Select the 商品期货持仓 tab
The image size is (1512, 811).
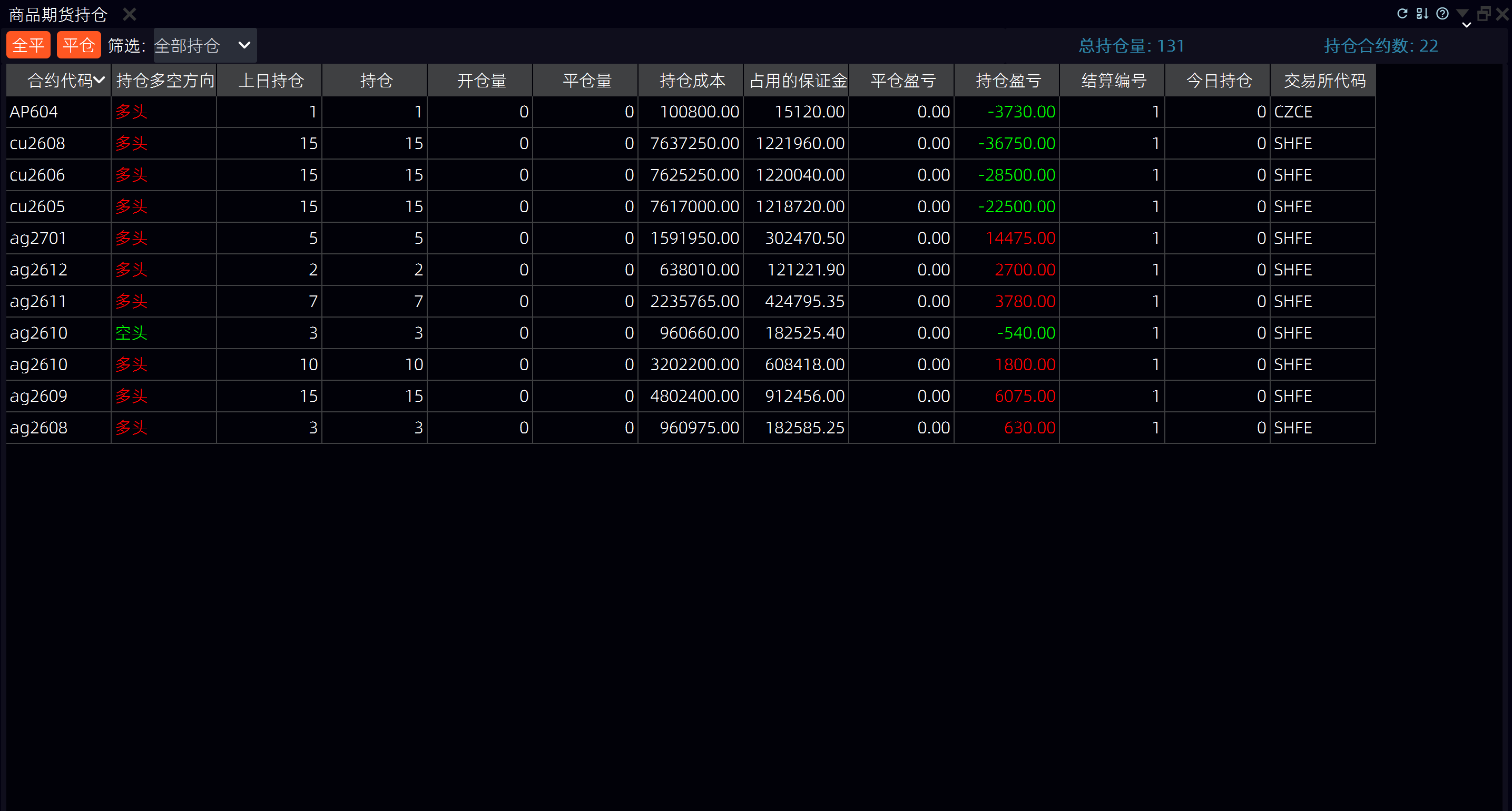[57, 14]
